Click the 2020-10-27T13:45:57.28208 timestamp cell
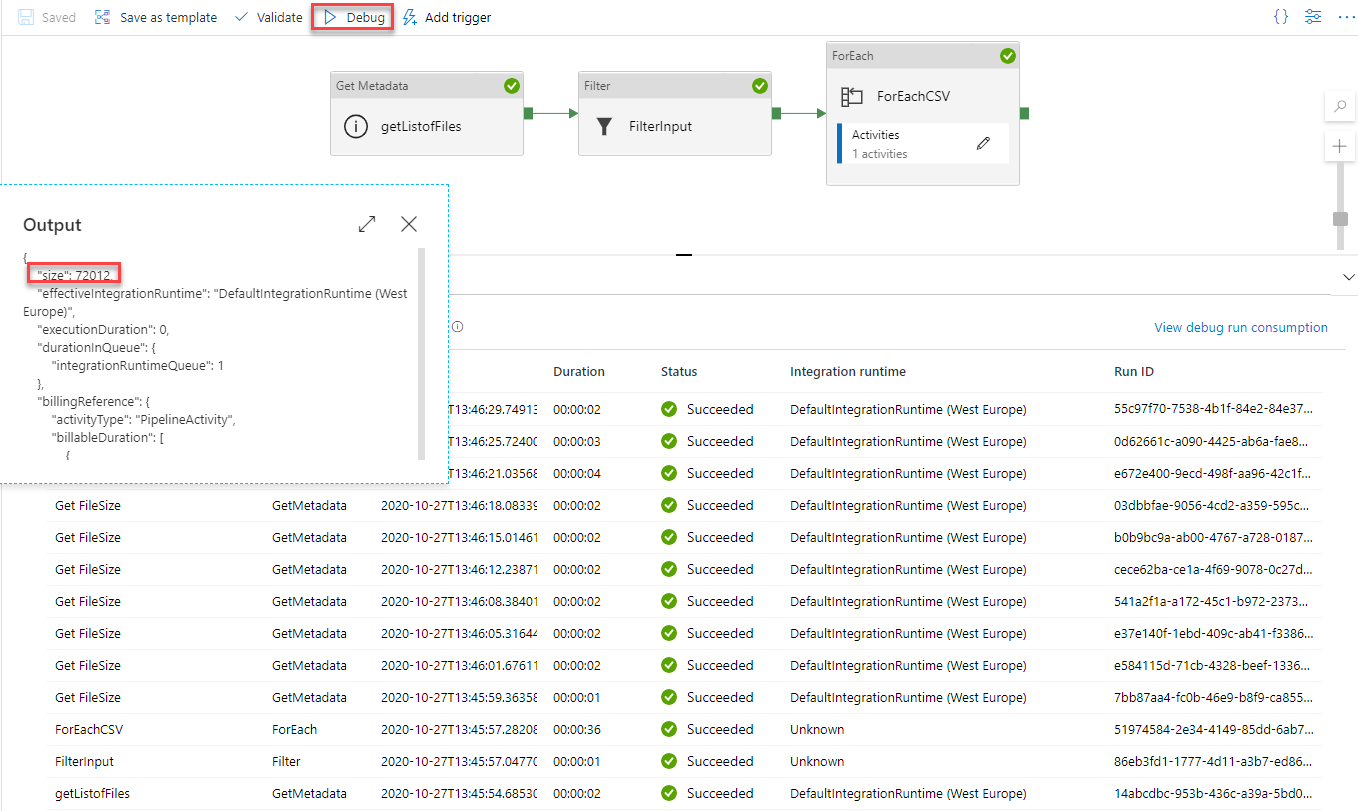Screen dimensions: 1358x811 459,729
